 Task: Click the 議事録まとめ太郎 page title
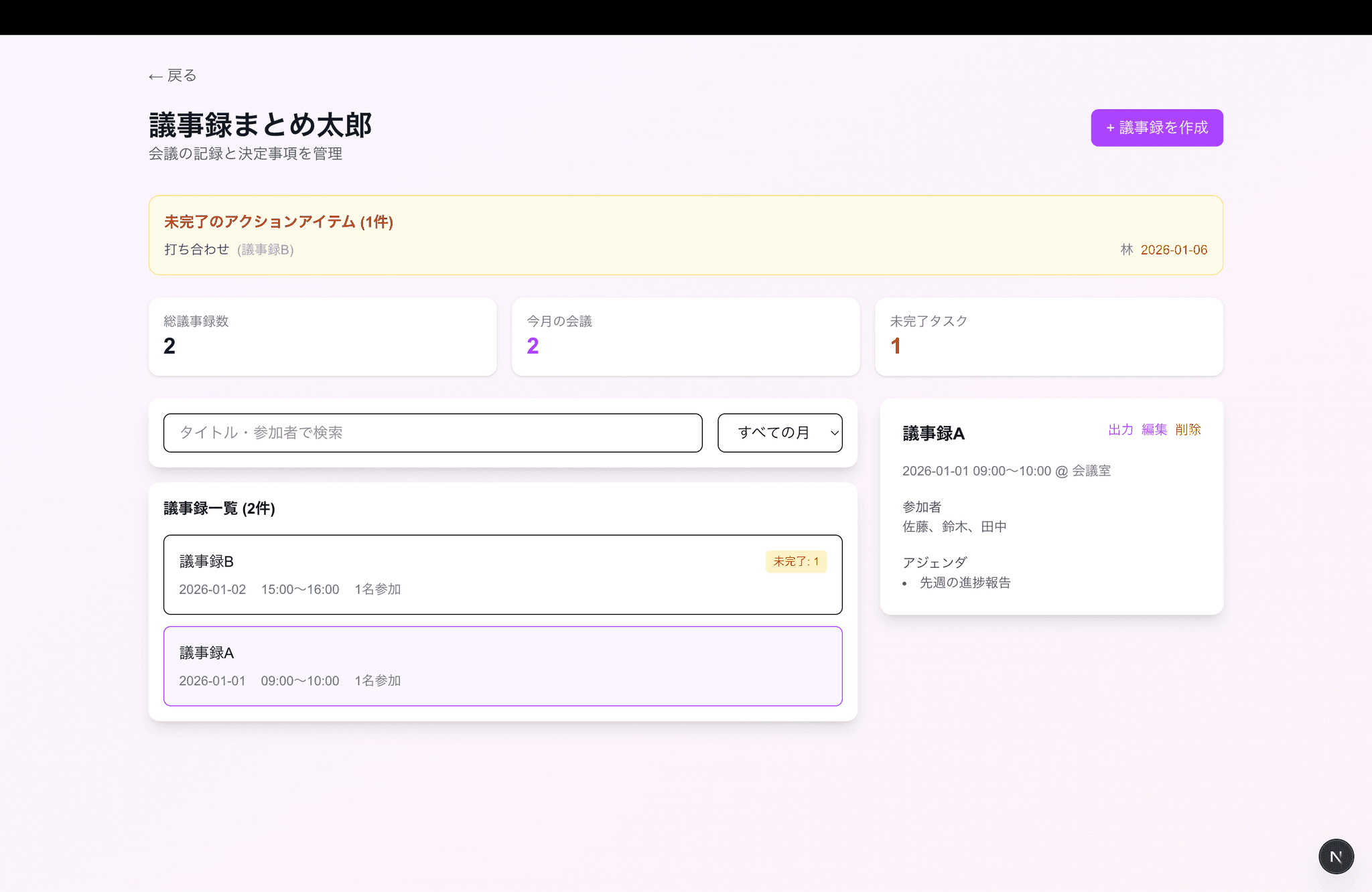pos(260,125)
